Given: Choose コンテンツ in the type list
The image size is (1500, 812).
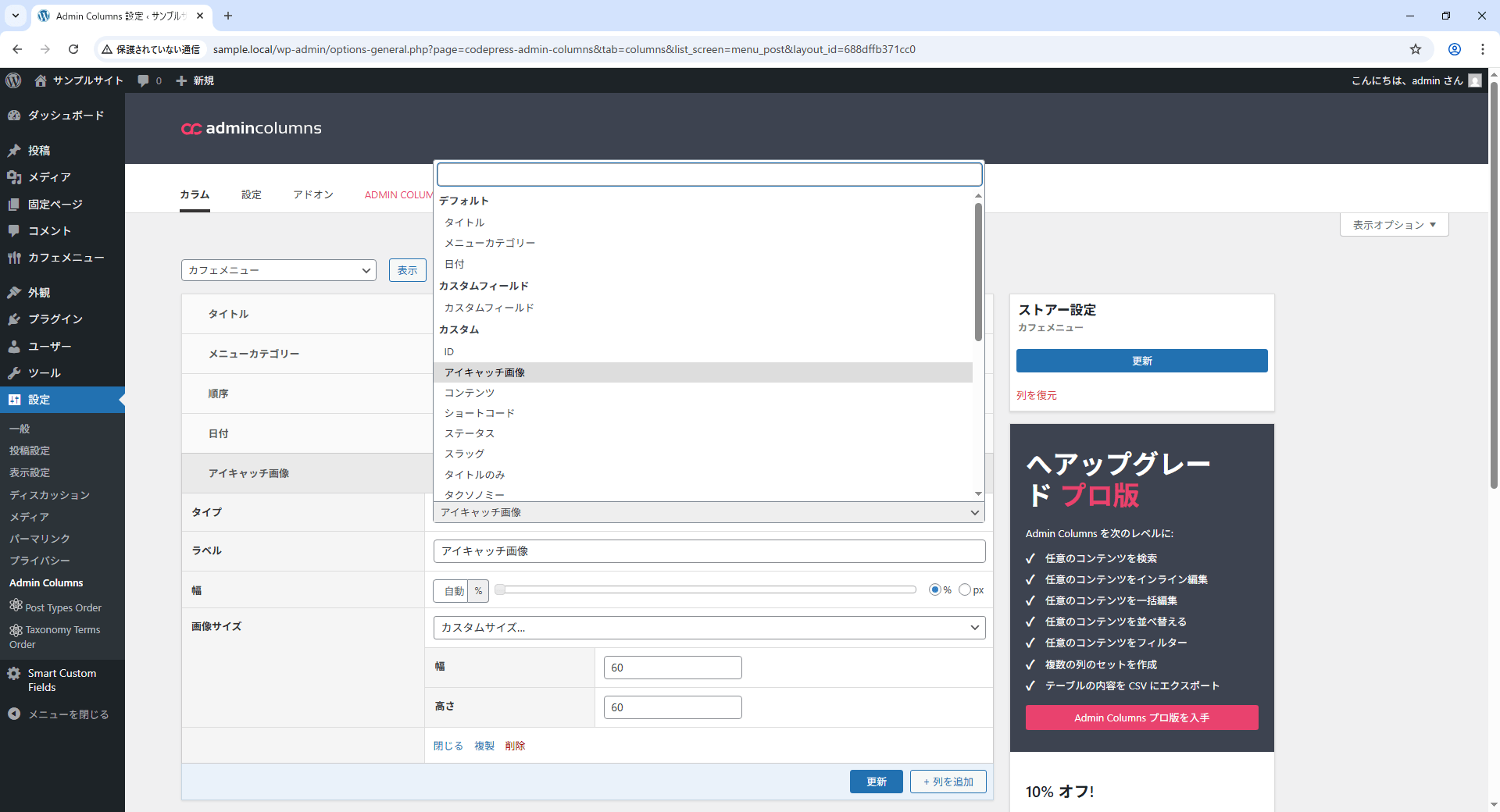Looking at the screenshot, I should 703,393.
